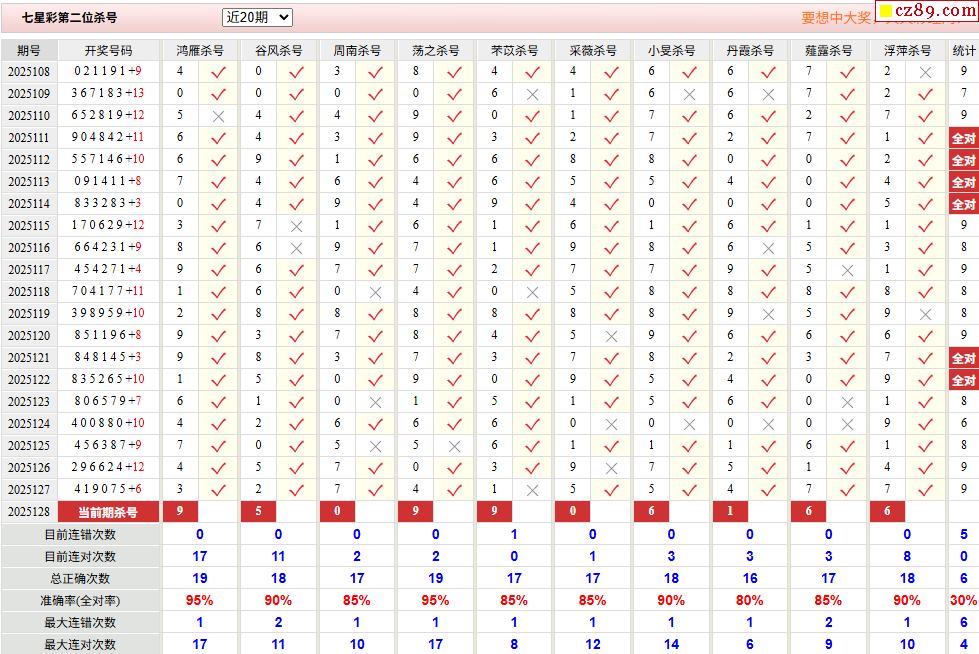
Task: Click the 开奖号码 column header
Action: coord(108,50)
